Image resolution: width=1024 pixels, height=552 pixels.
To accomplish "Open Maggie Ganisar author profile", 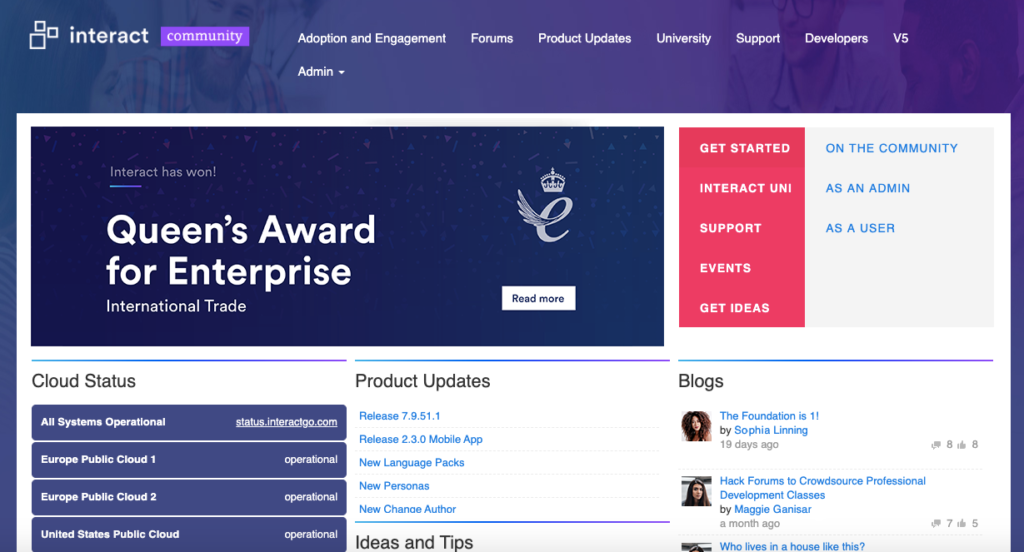I will [x=773, y=509].
